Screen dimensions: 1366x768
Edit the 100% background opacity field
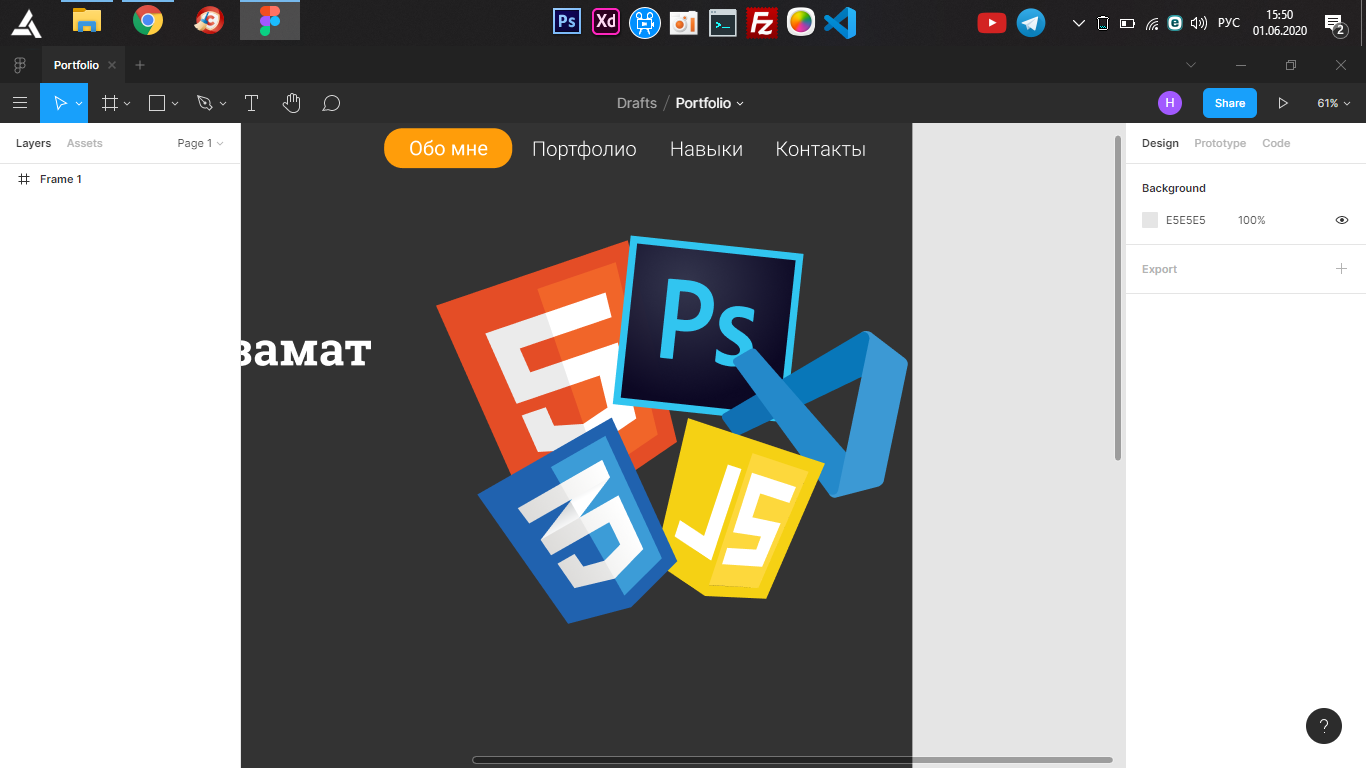point(1252,220)
